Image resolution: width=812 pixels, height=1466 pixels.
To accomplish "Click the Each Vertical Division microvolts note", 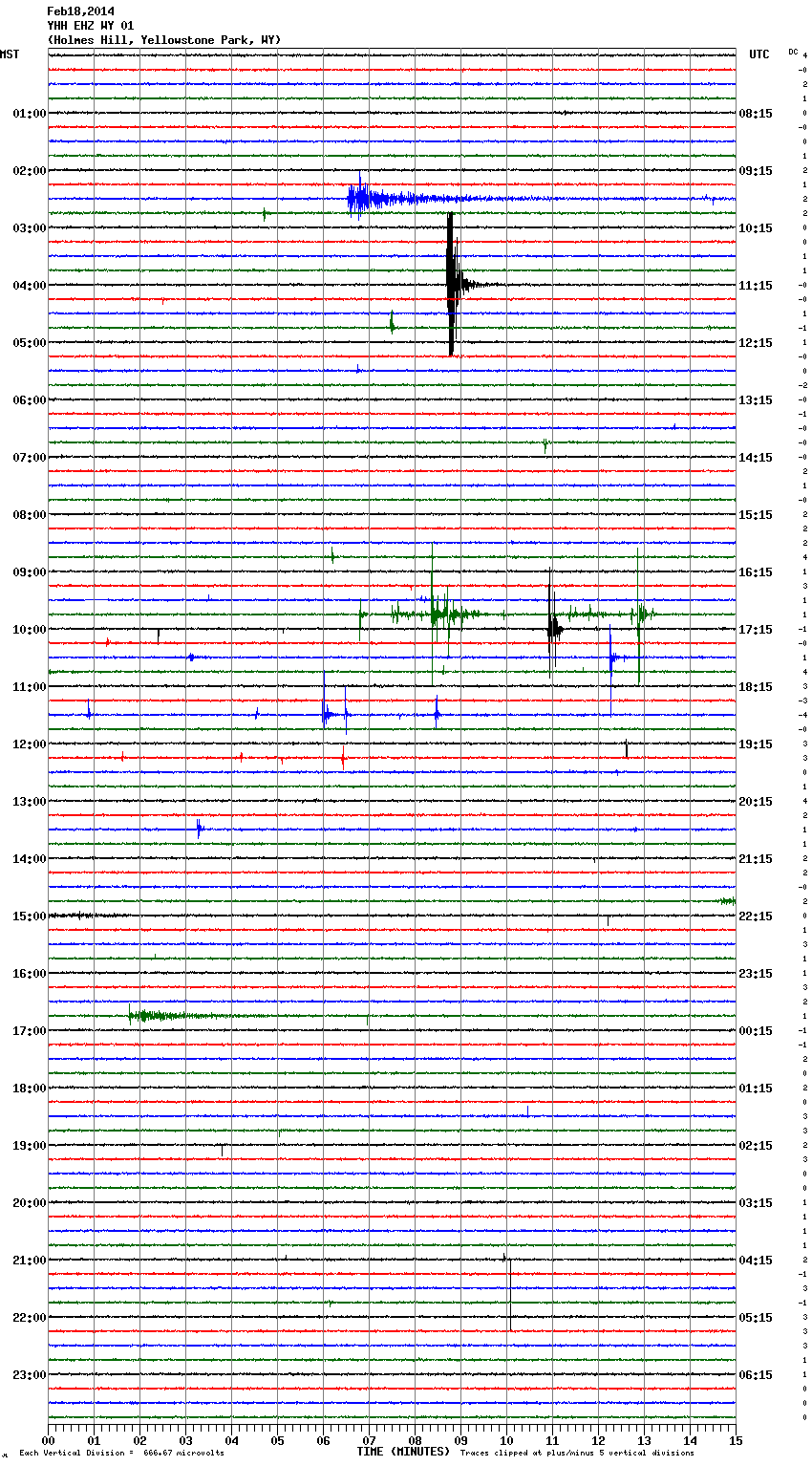I will (x=121, y=1453).
